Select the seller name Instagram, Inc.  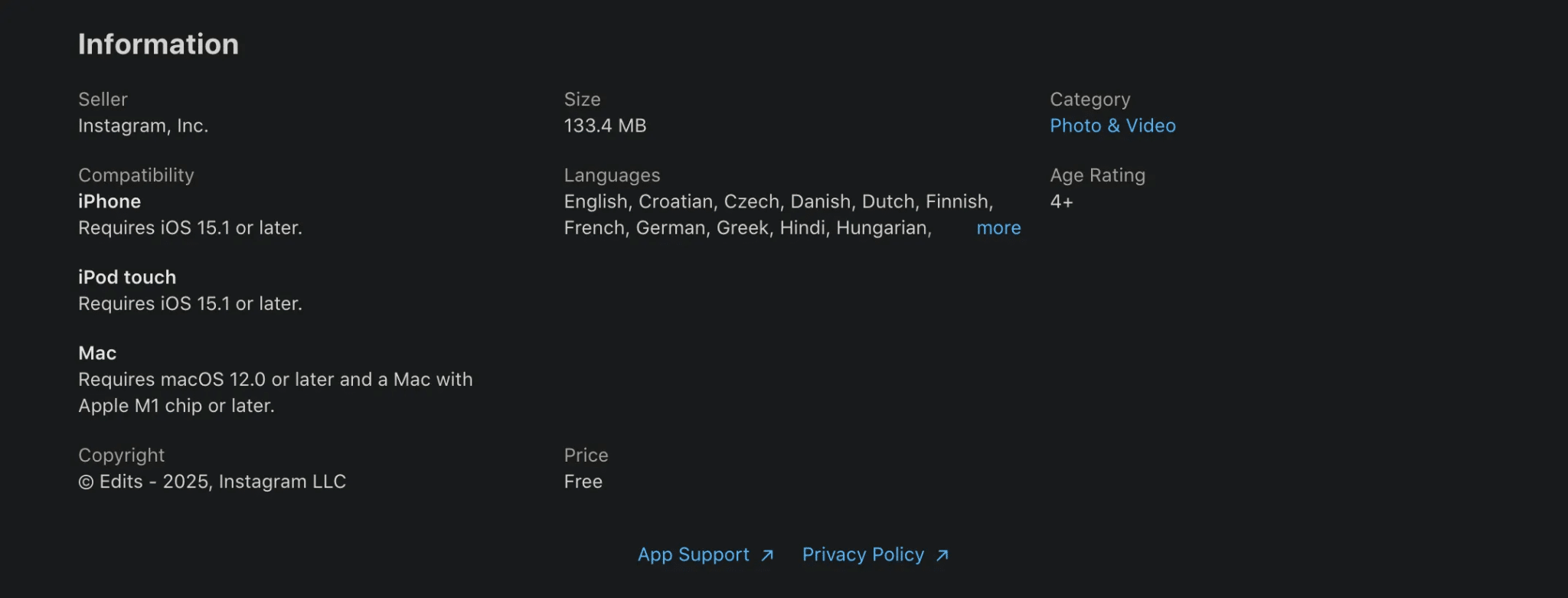tap(142, 126)
